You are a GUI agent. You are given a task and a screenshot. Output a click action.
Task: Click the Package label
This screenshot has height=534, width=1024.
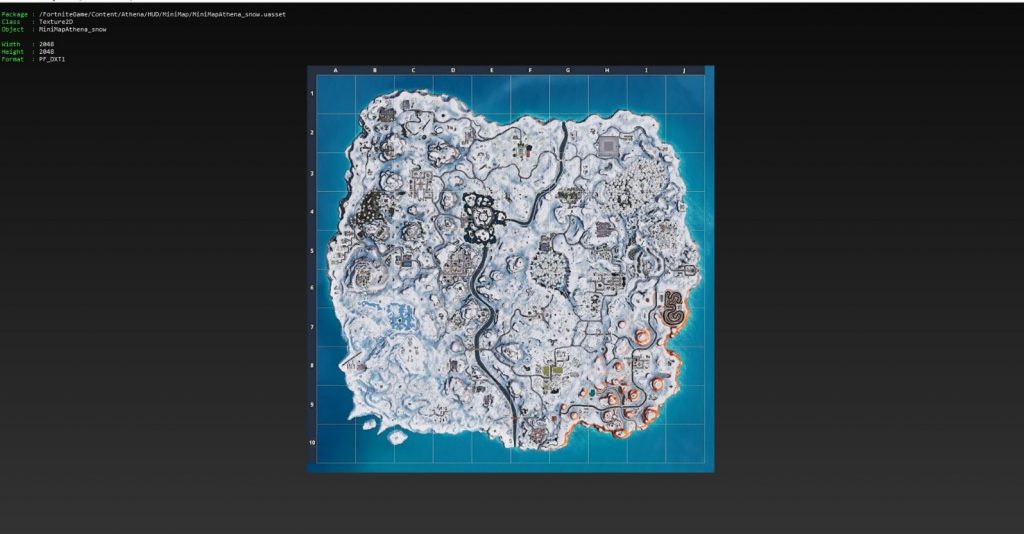click(x=13, y=14)
